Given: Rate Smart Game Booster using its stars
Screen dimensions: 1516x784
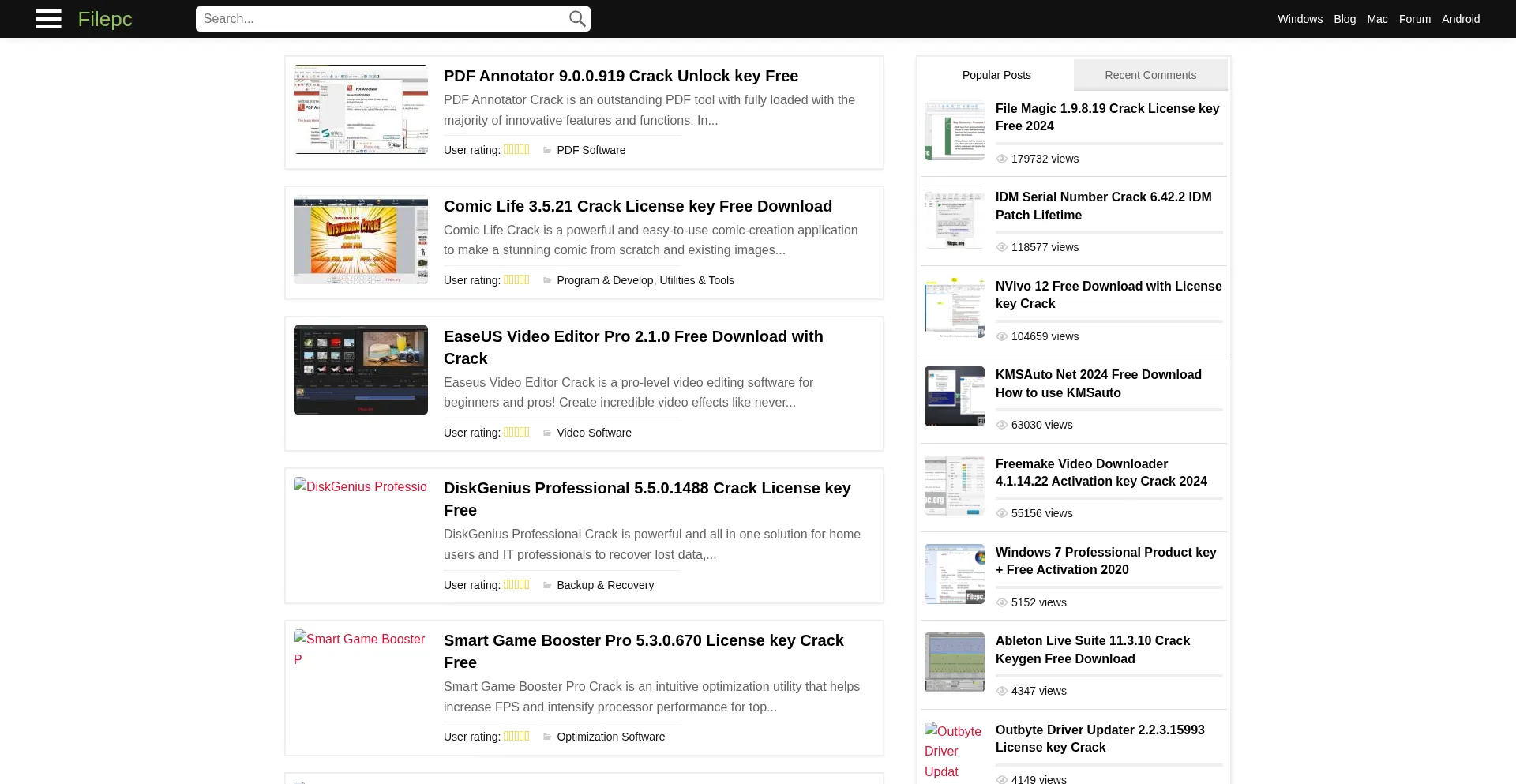Looking at the screenshot, I should click(516, 736).
